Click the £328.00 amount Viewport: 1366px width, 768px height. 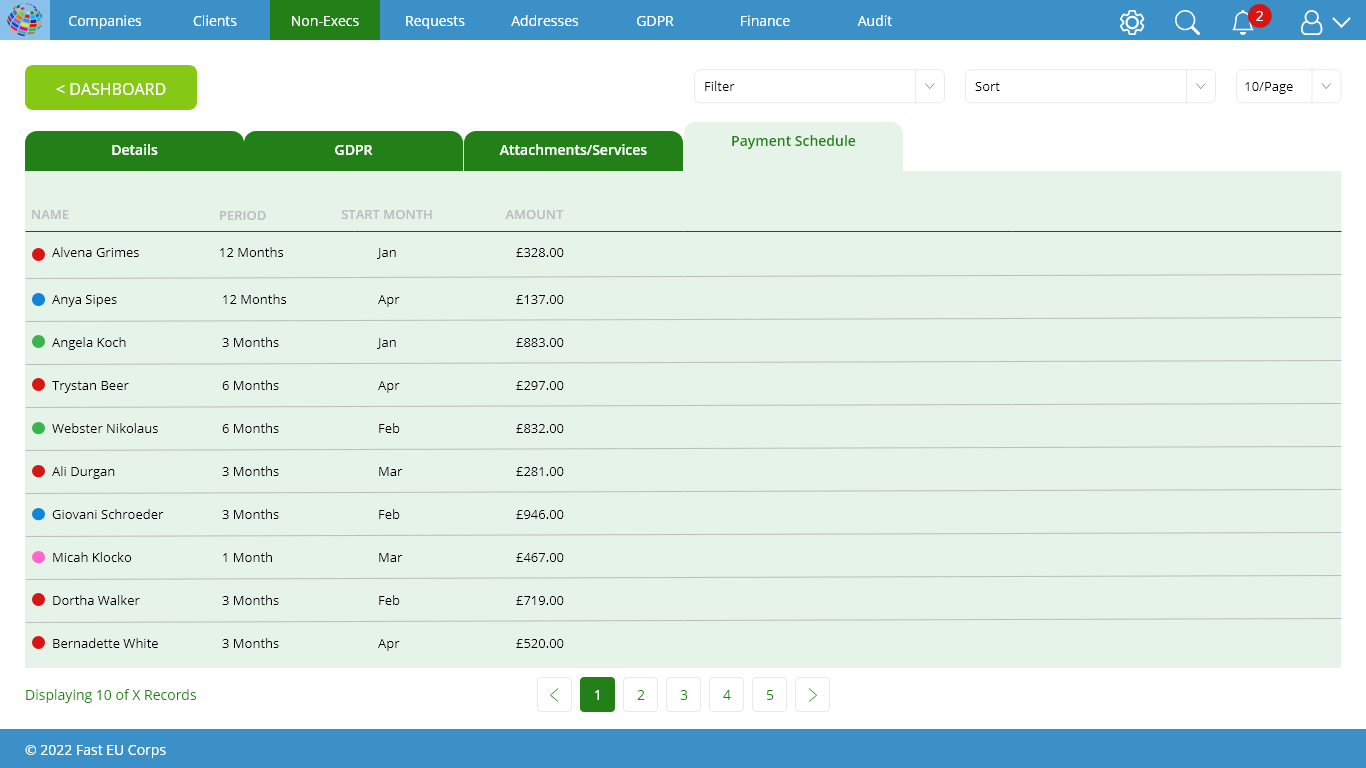[x=540, y=253]
